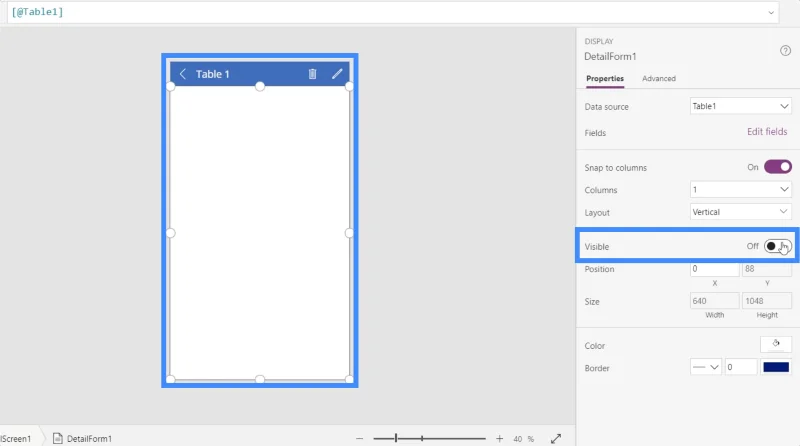Click the Size Height input field

pos(767,301)
